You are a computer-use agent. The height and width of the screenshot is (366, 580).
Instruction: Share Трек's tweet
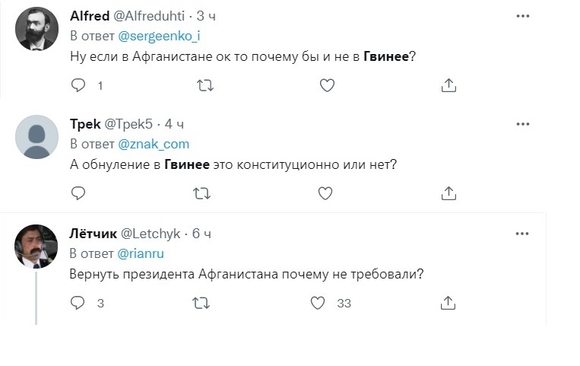tap(448, 193)
